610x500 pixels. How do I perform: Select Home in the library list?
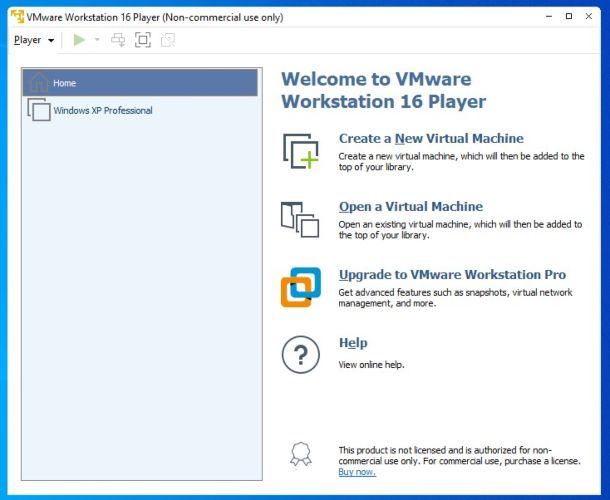click(140, 83)
